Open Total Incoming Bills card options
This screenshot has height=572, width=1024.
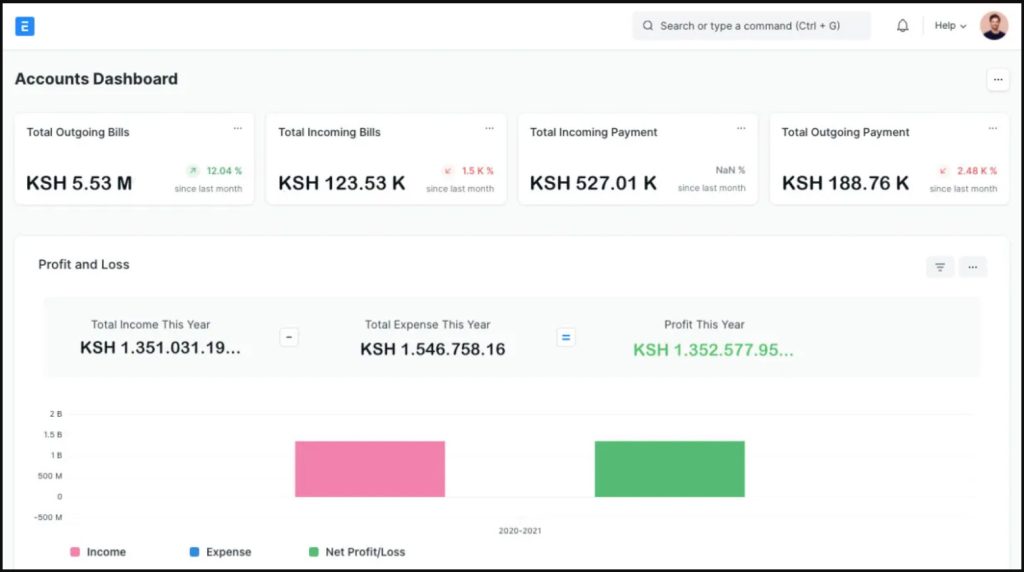click(489, 128)
